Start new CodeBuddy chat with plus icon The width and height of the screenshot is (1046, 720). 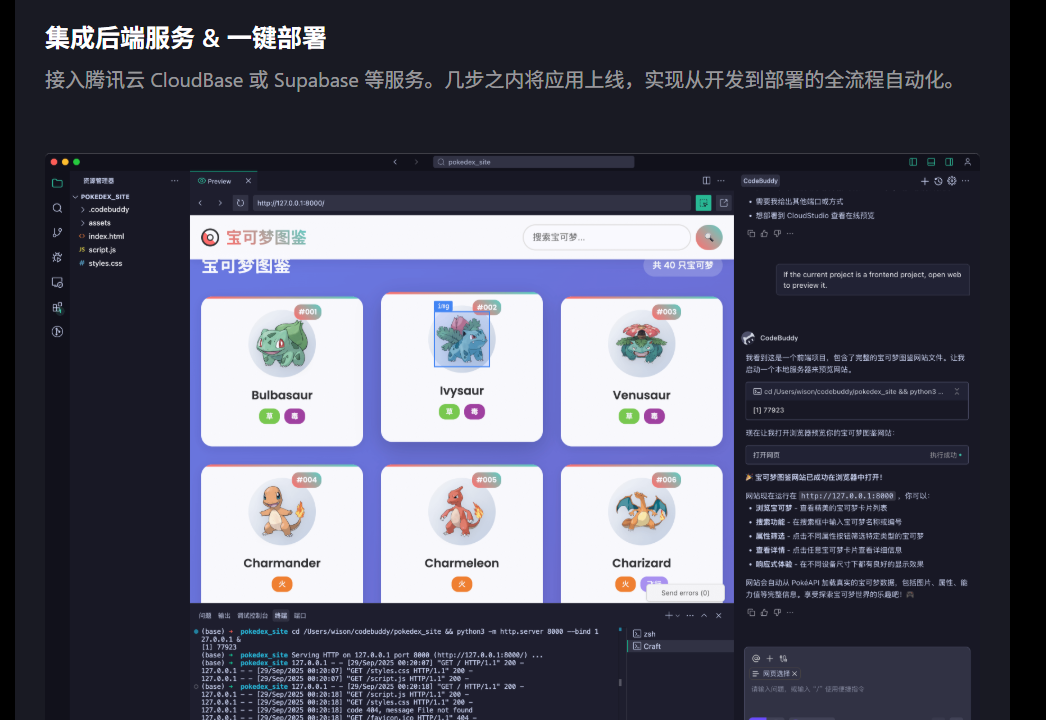tap(925, 181)
